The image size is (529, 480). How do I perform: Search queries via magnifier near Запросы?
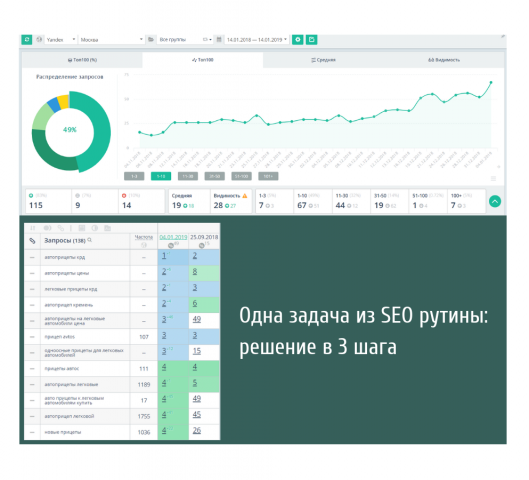(89, 240)
